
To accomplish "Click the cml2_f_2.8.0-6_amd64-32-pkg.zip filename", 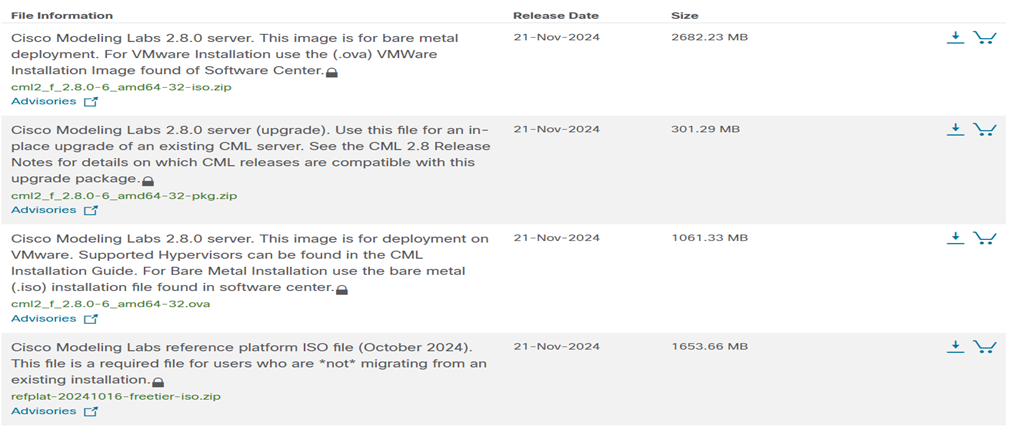I will (x=124, y=196).
